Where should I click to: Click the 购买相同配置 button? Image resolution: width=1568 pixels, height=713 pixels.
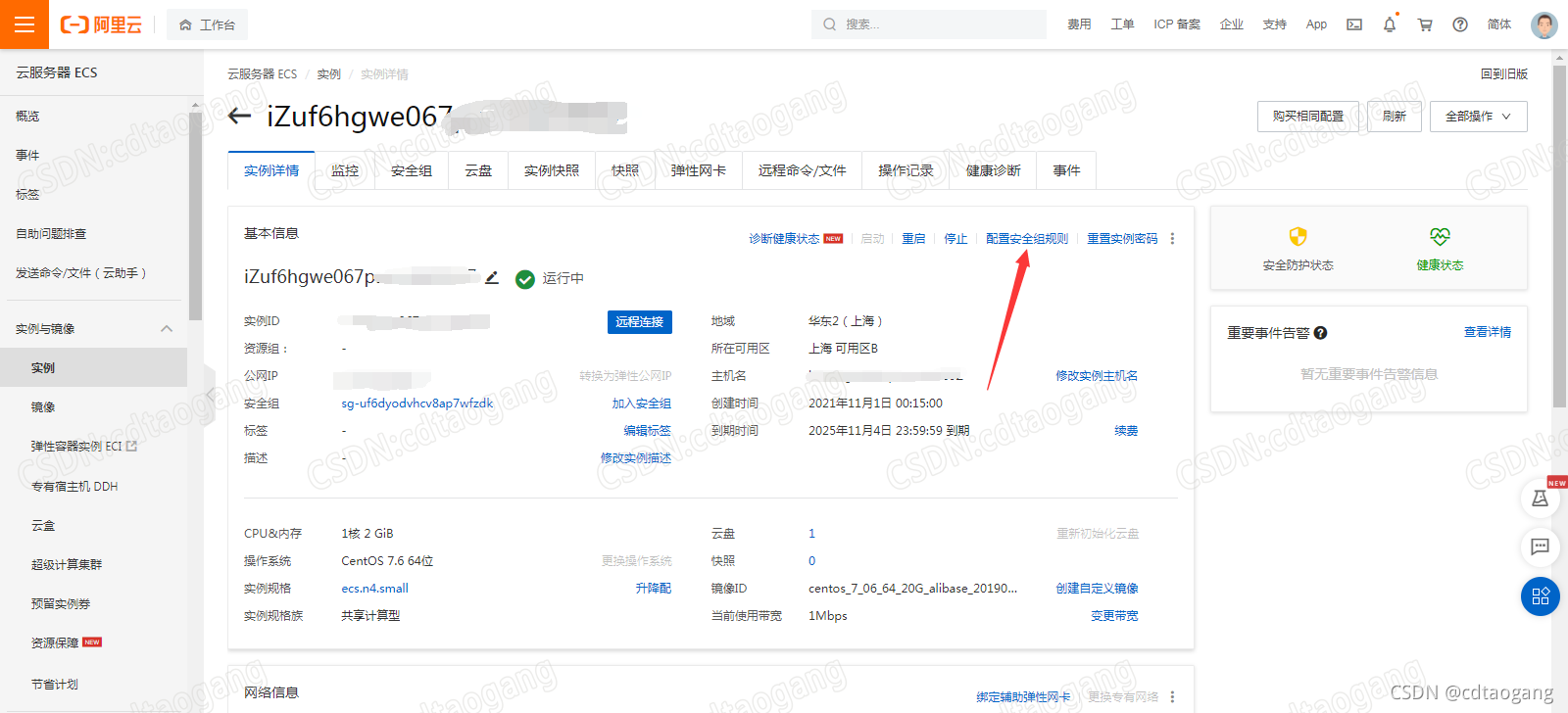pos(1308,117)
